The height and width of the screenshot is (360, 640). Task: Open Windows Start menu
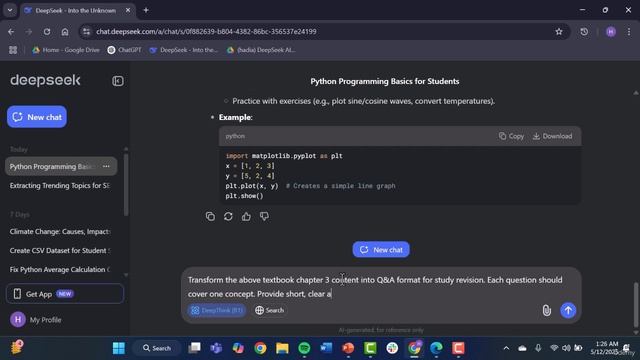tap(119, 348)
